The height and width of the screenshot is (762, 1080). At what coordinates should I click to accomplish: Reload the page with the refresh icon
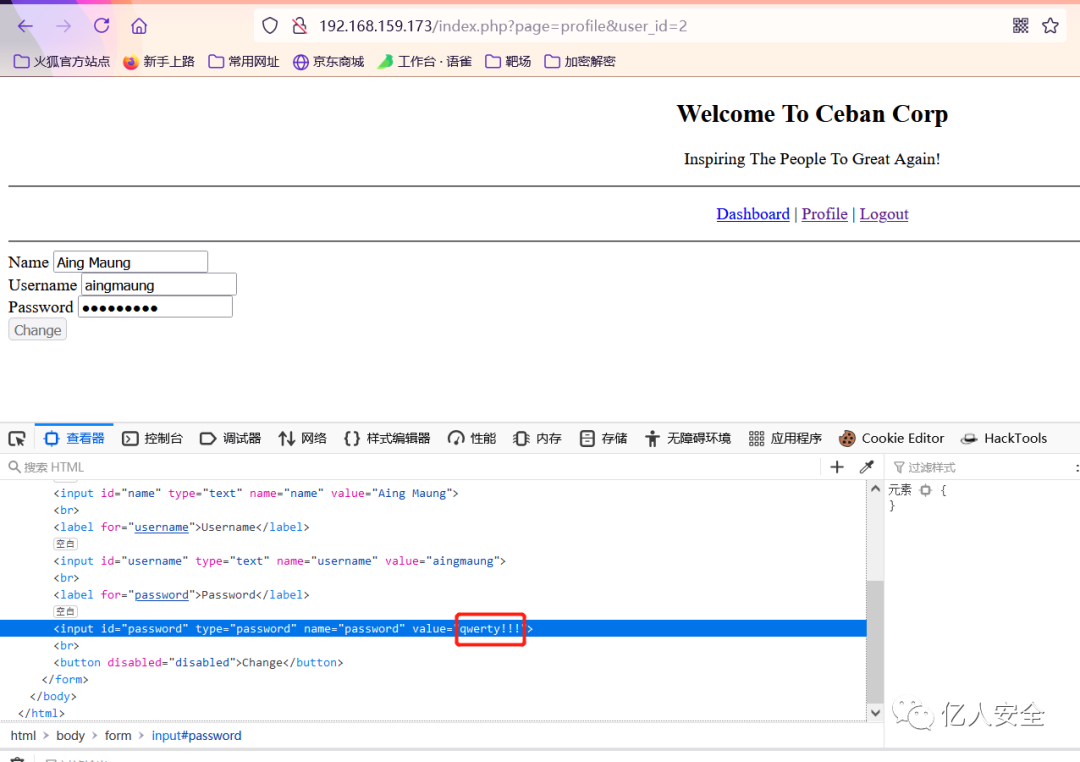click(101, 26)
